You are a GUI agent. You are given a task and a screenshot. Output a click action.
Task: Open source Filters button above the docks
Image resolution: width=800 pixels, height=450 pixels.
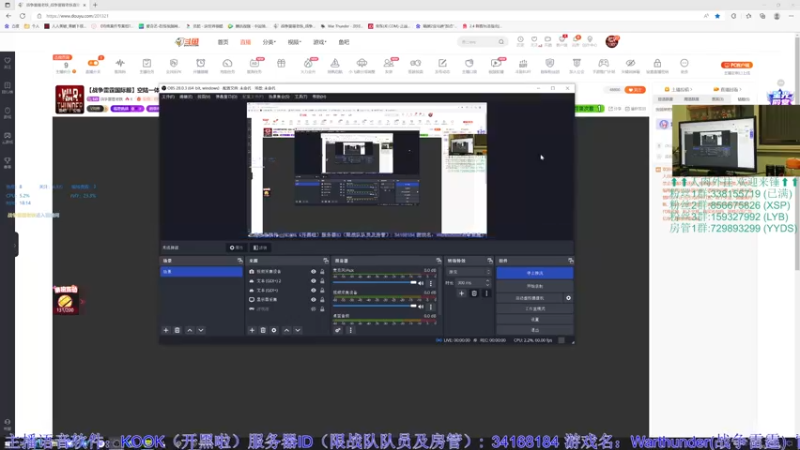point(260,247)
